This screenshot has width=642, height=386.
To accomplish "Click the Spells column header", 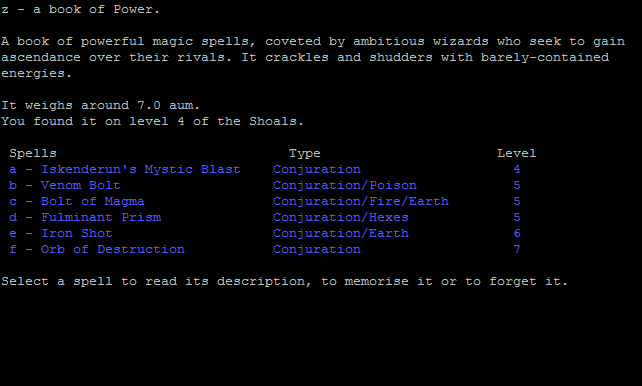I will (33, 153).
